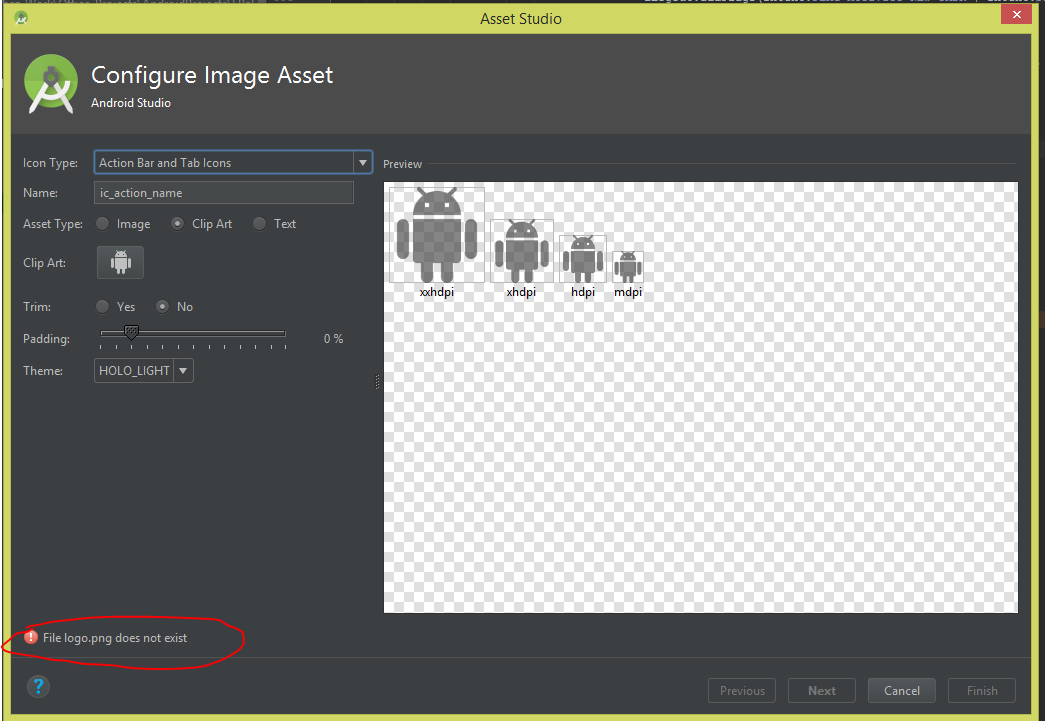Click the Android Studio logo in the header
The width and height of the screenshot is (1045, 721).
point(50,84)
